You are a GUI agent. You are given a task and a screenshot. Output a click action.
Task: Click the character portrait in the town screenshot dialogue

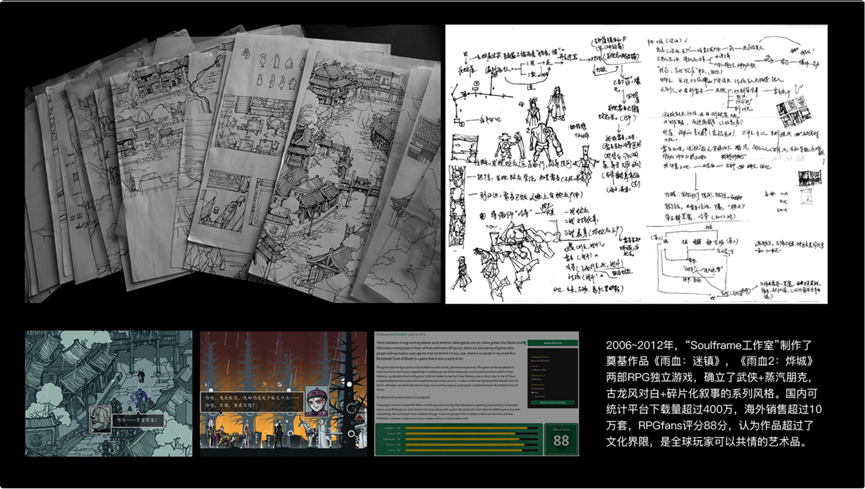[100, 419]
